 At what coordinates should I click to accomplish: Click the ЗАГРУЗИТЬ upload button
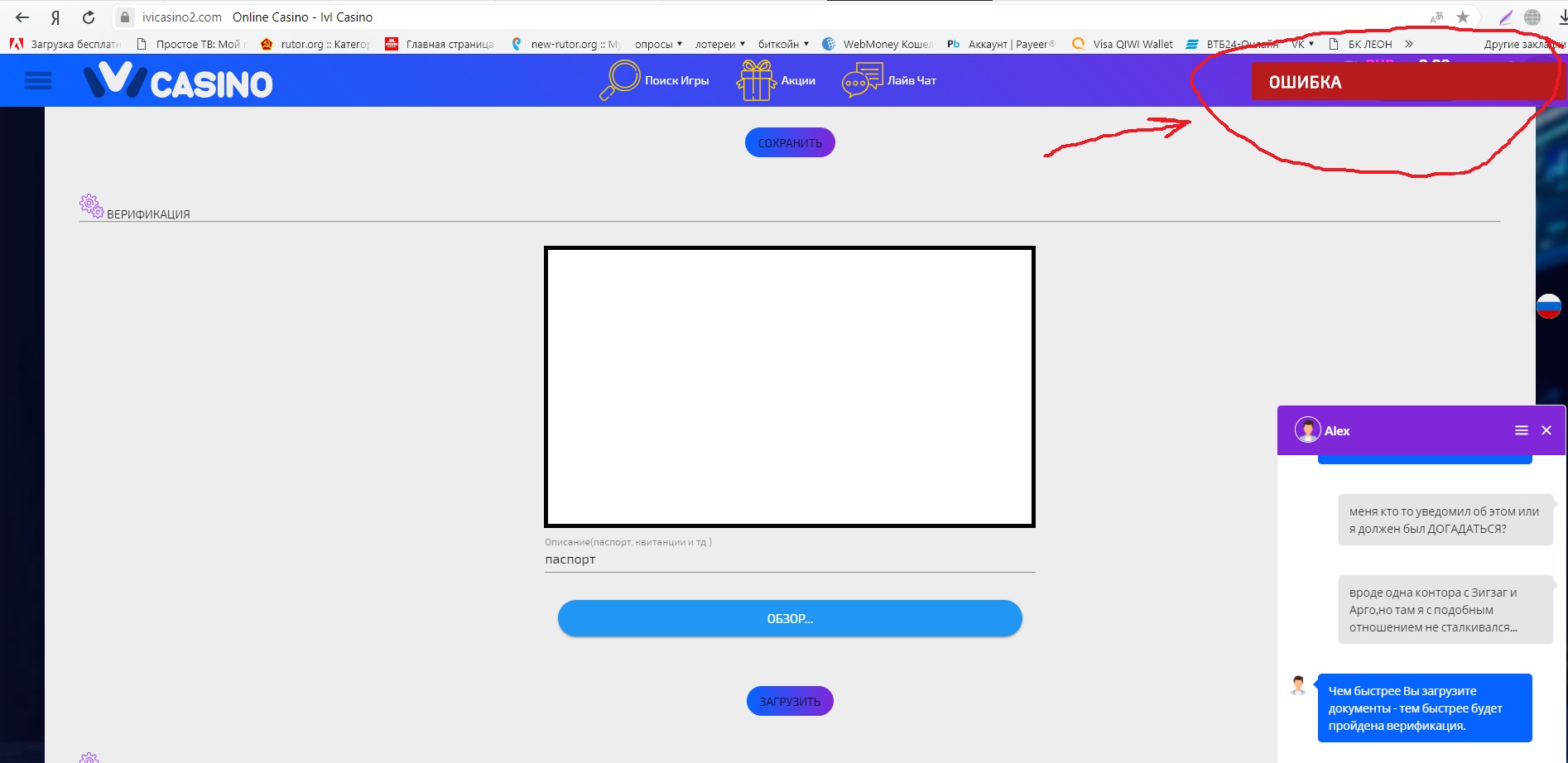[790, 701]
